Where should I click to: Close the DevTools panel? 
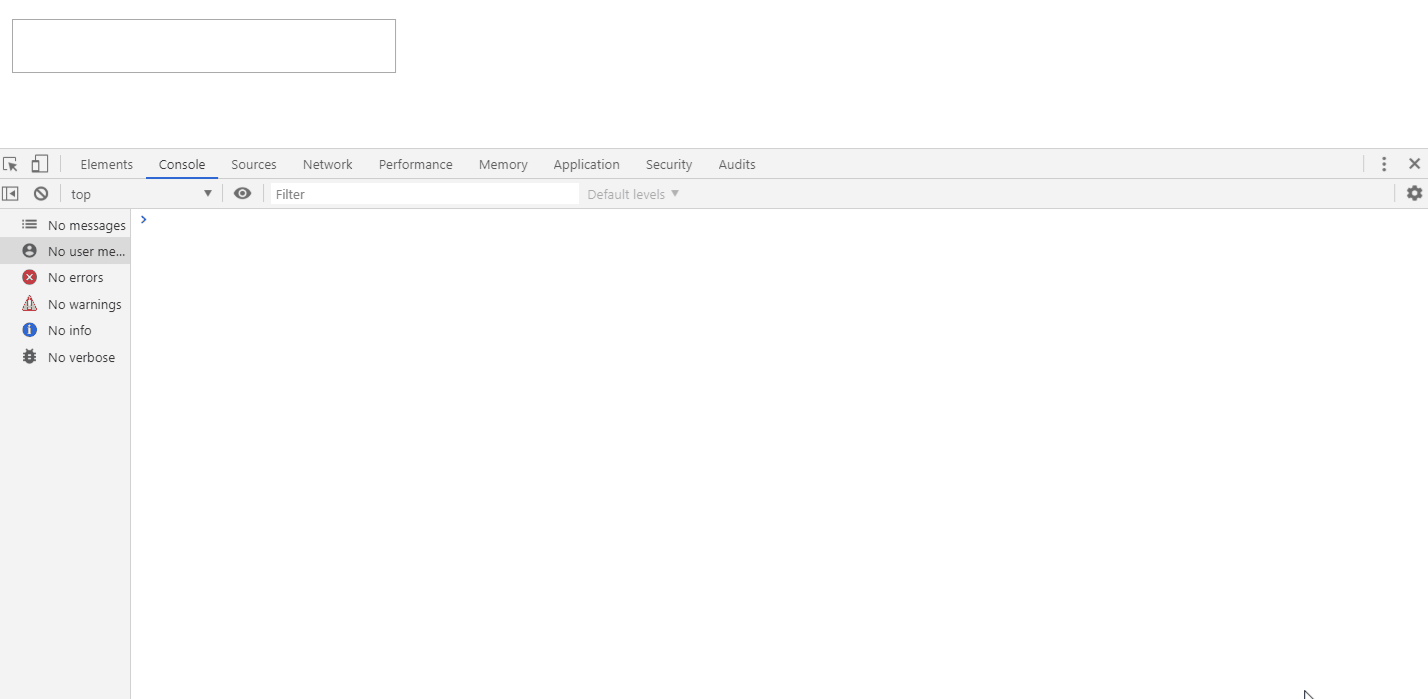point(1414,164)
